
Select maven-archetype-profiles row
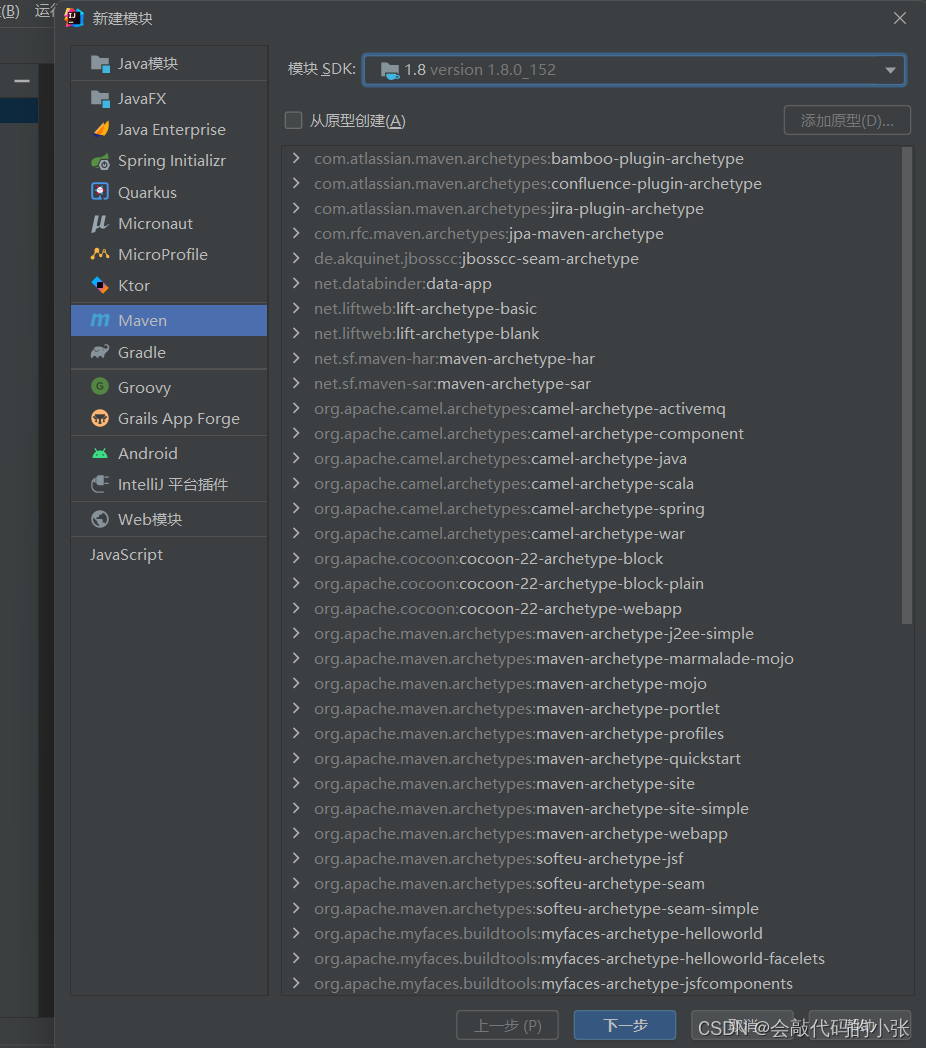click(592, 733)
